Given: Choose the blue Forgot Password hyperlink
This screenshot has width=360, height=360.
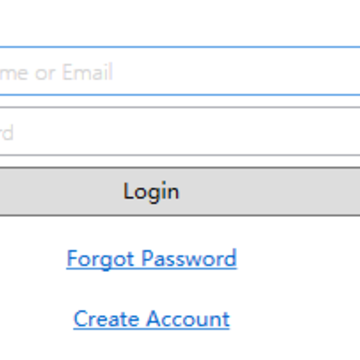Looking at the screenshot, I should (152, 259).
